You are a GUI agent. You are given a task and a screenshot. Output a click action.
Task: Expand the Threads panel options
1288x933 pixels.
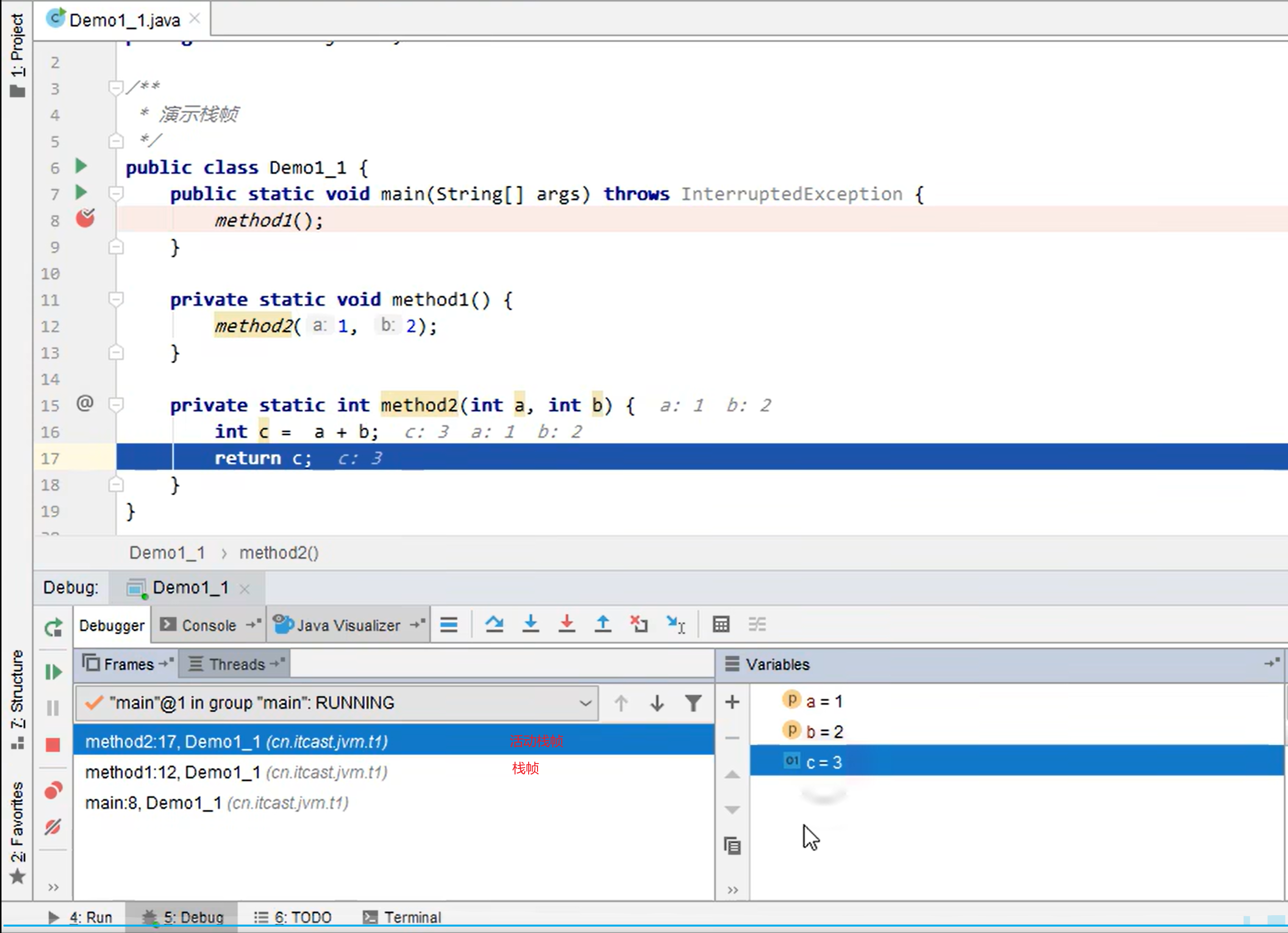278,663
